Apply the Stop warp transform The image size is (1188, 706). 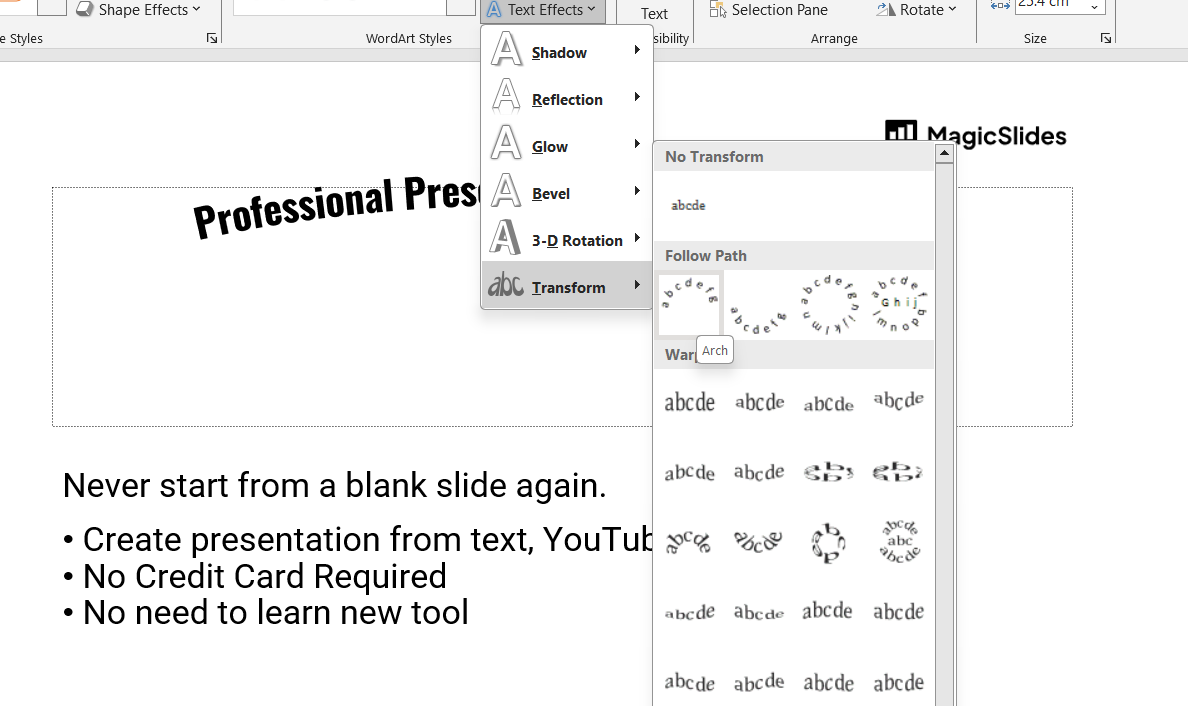click(759, 402)
